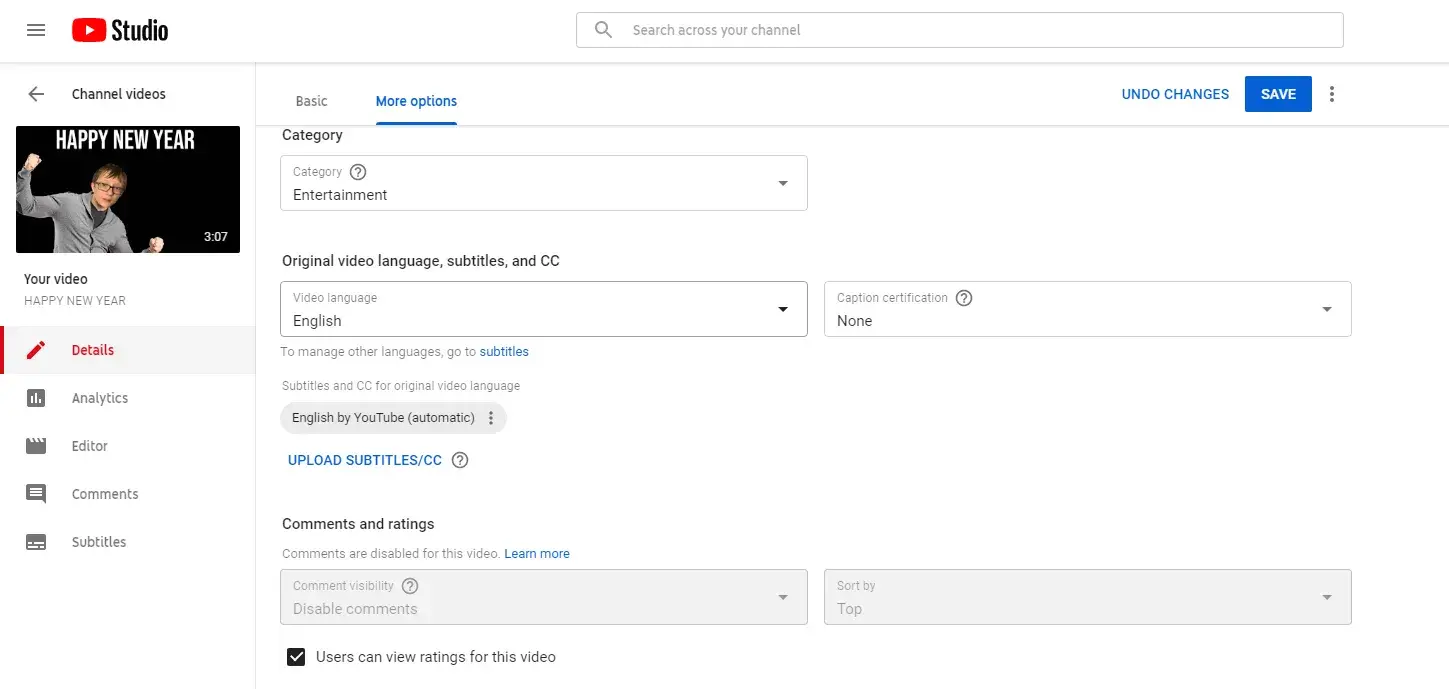1449x689 pixels.
Task: Expand the Caption certification dropdown
Action: coord(1326,309)
